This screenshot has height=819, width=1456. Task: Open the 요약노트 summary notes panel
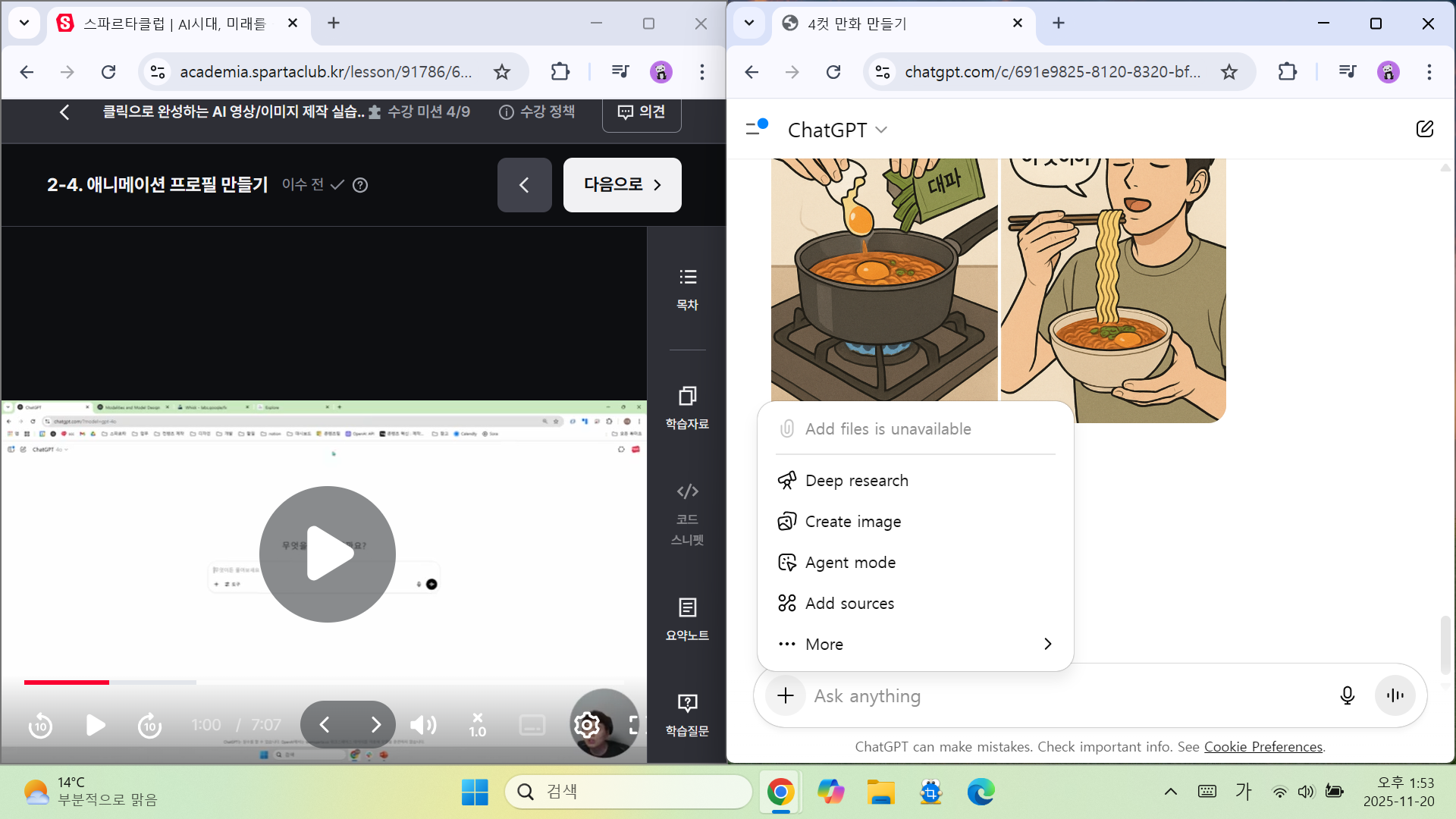[687, 620]
